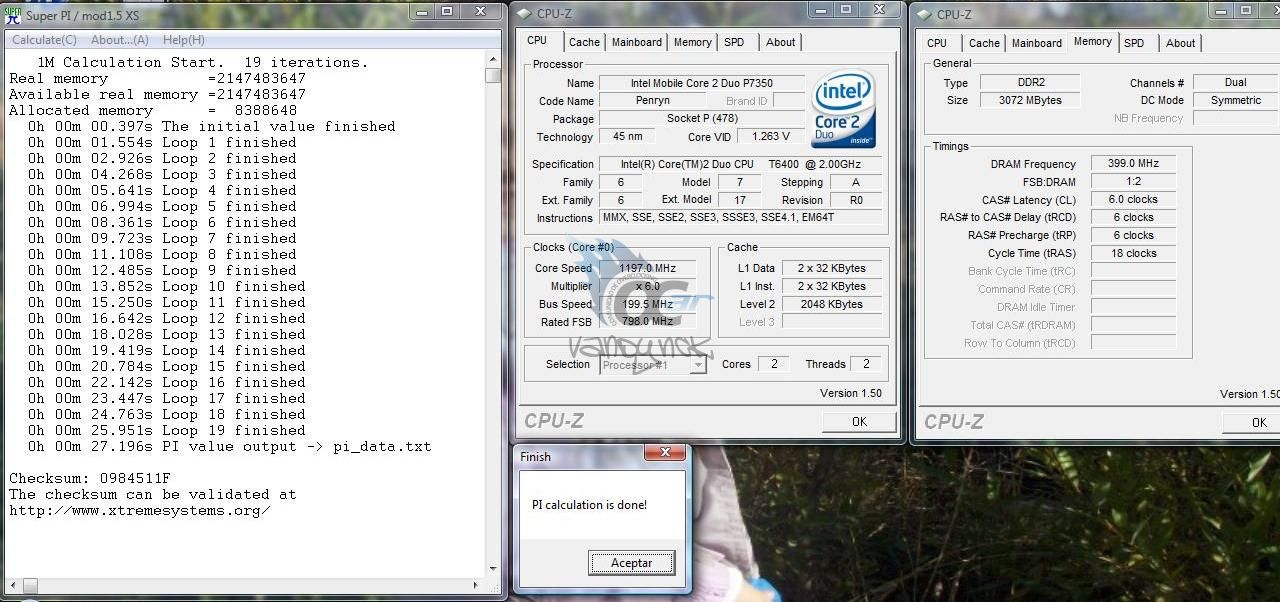The image size is (1280, 602).
Task: Click the right CPU-Z window title icon
Action: click(x=922, y=14)
